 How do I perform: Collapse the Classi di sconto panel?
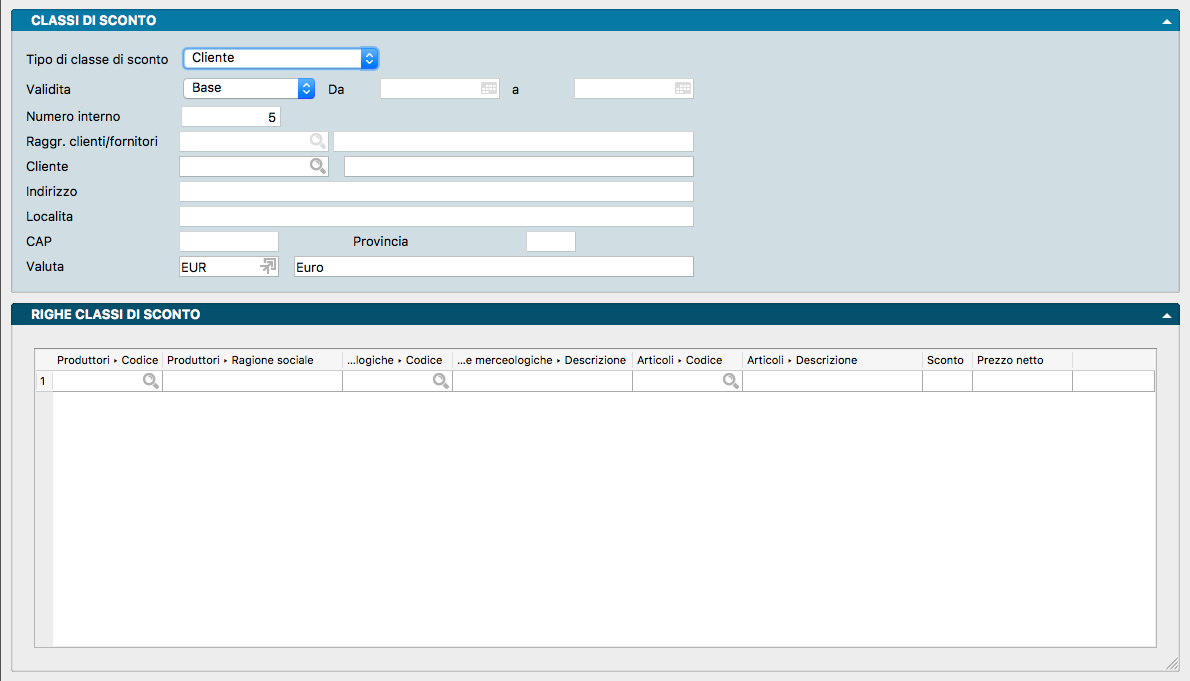coord(1166,20)
